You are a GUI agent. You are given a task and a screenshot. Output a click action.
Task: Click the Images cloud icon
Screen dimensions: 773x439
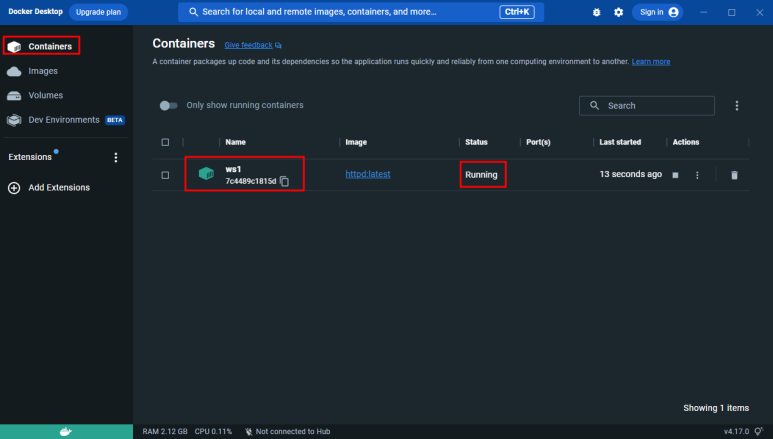(x=14, y=72)
